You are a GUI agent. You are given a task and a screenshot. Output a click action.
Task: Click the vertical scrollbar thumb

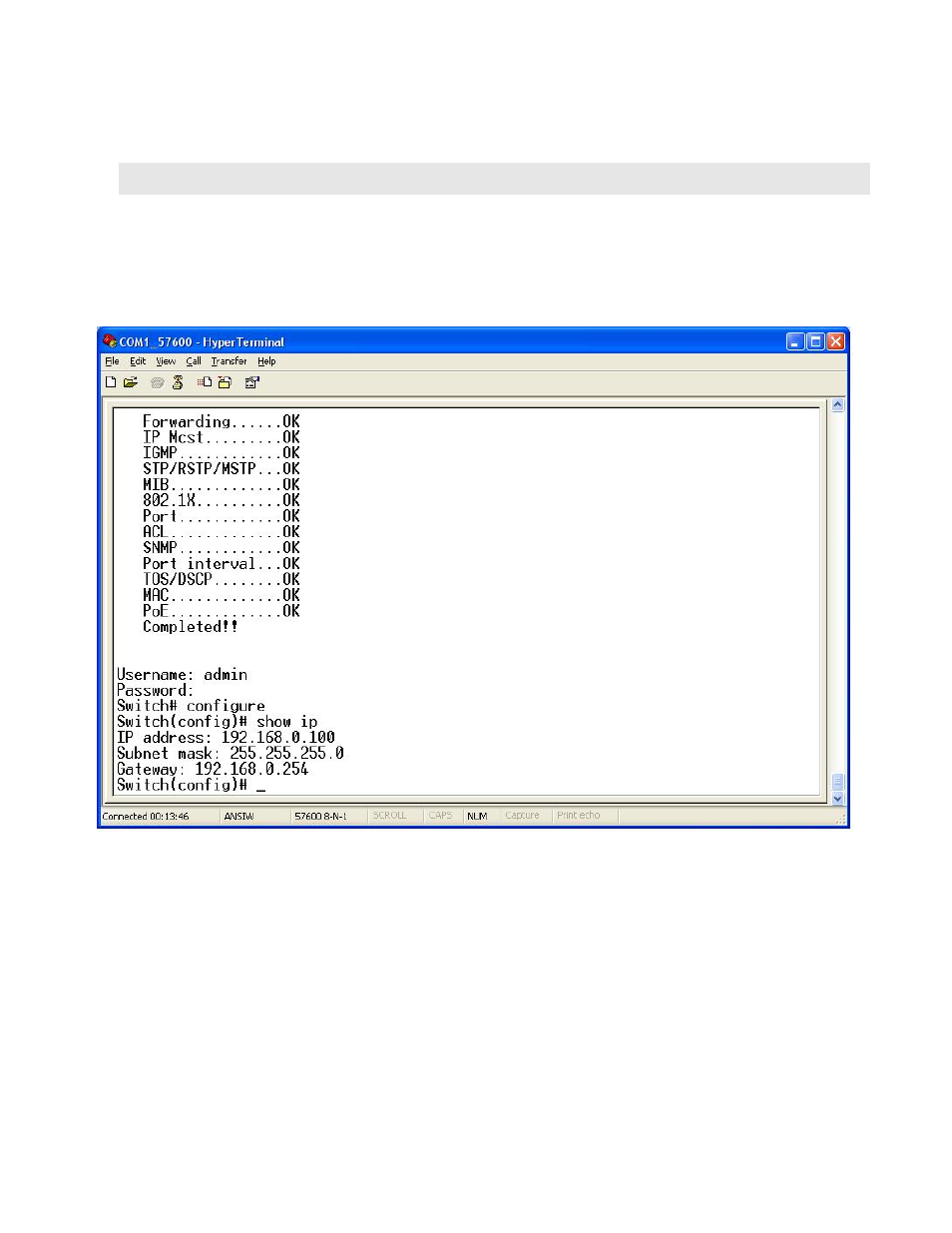(x=837, y=782)
